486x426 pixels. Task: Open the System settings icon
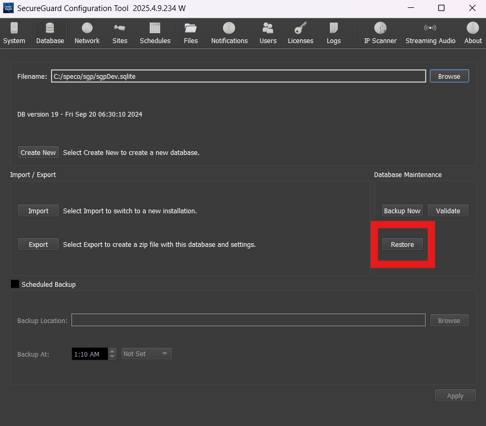(x=14, y=28)
